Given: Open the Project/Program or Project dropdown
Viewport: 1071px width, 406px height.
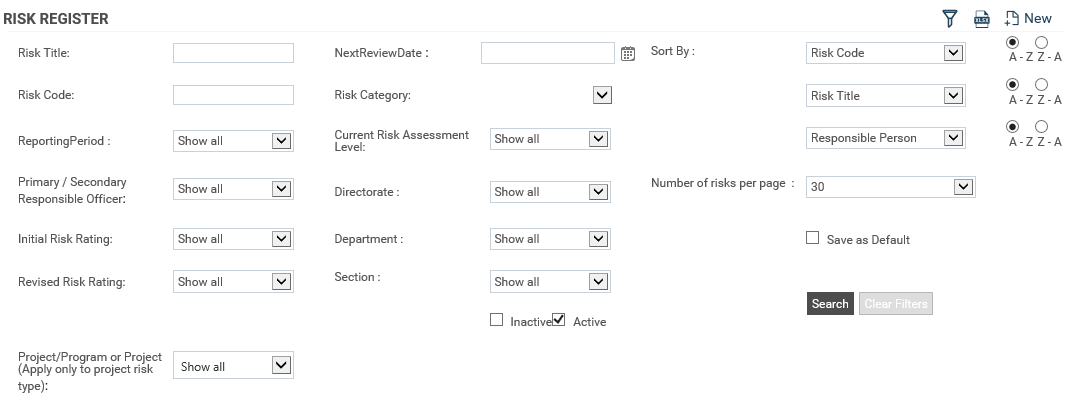Looking at the screenshot, I should [x=233, y=366].
